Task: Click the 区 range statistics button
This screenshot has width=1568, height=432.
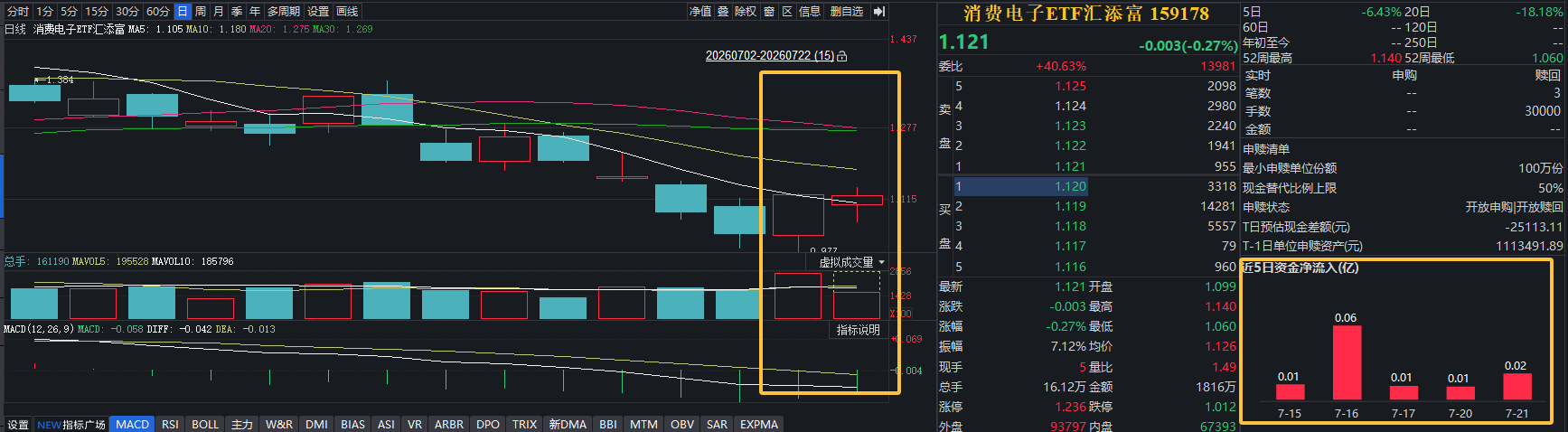Action: [x=787, y=11]
